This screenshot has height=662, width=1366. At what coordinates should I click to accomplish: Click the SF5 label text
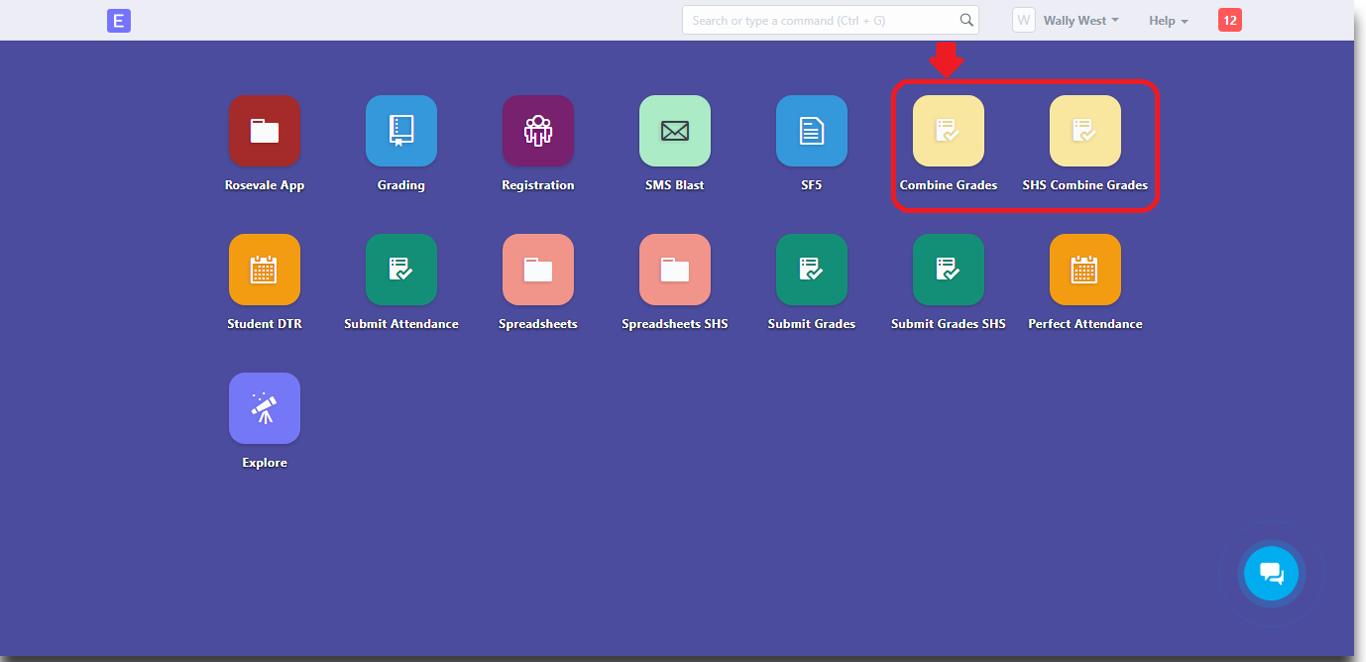pos(812,185)
